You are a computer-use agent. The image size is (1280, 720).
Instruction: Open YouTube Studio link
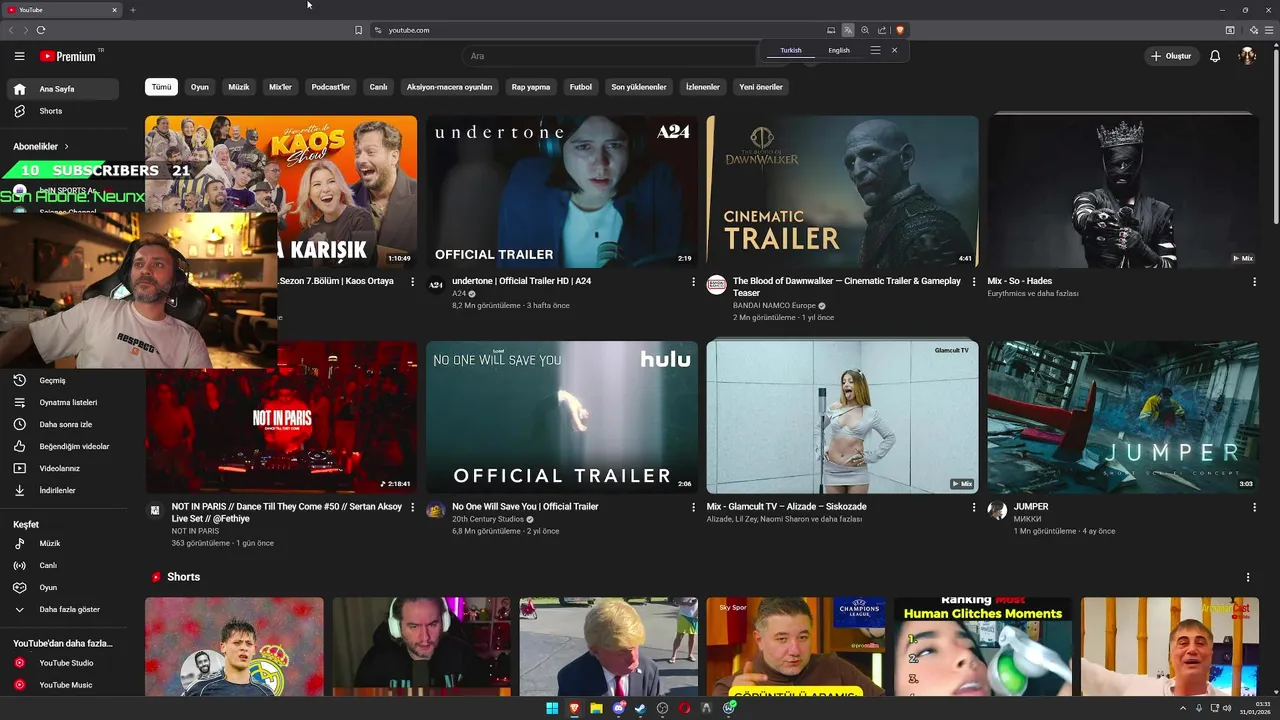pos(63,663)
